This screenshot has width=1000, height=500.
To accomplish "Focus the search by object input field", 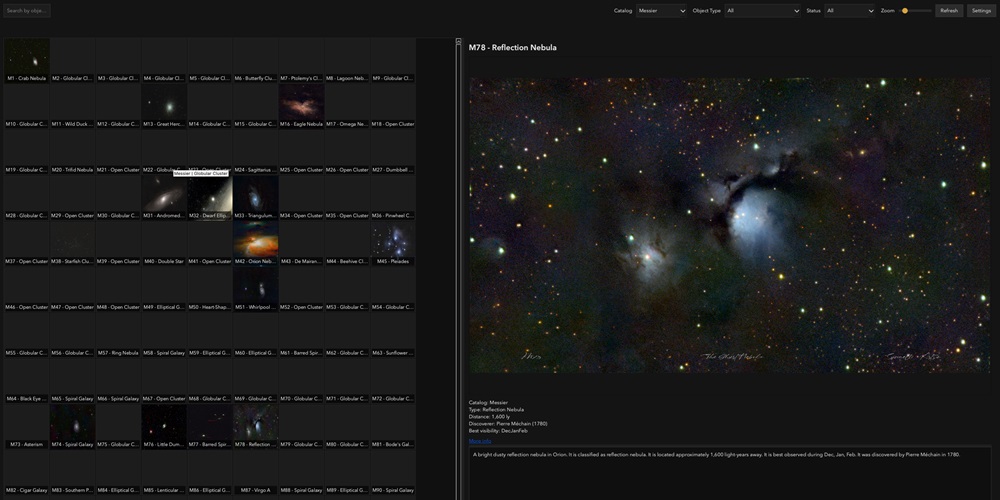I will 26,11.
